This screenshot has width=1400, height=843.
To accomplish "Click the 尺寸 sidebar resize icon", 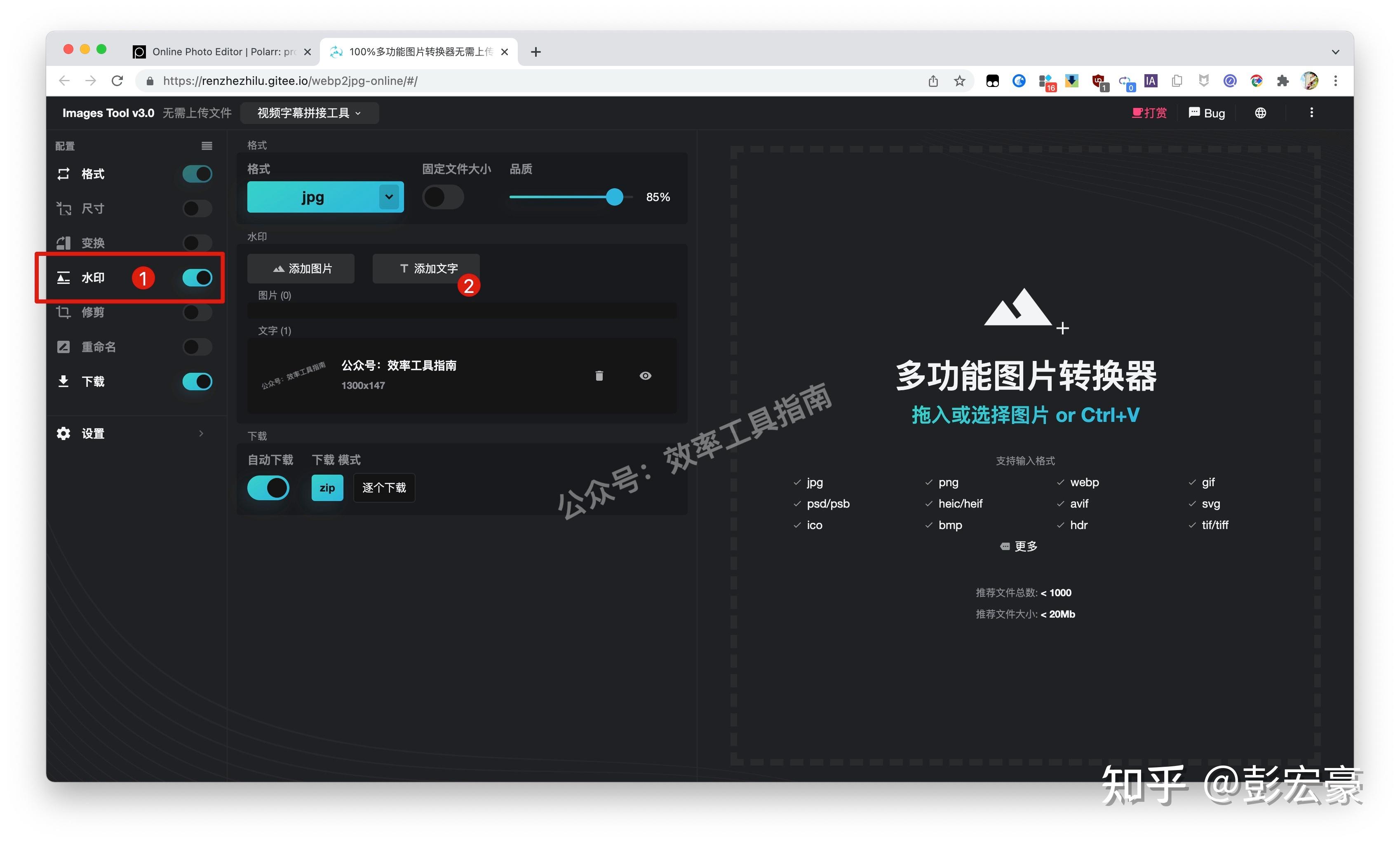I will 63,208.
